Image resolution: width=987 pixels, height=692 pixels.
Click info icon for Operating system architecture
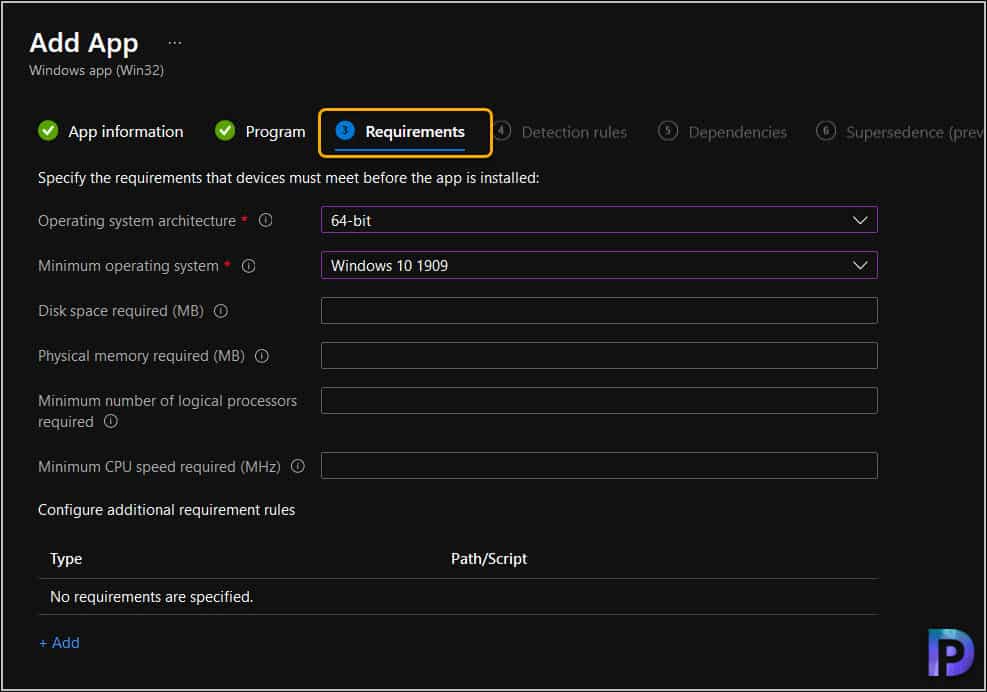pyautogui.click(x=266, y=220)
